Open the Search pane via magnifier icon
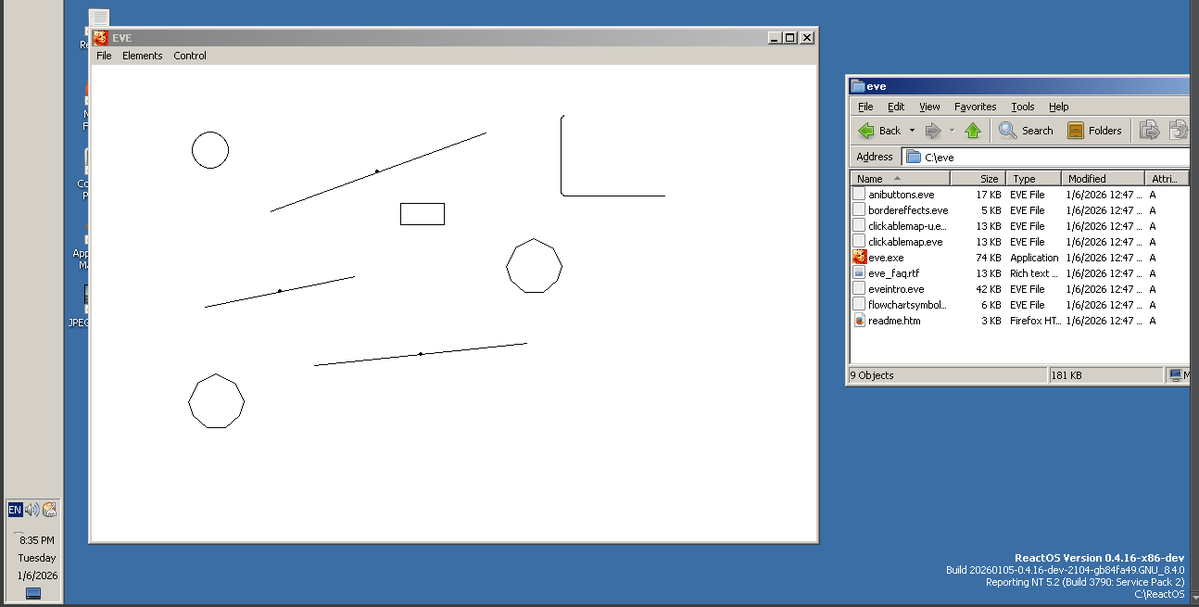The width and height of the screenshot is (1199, 607). click(1007, 130)
